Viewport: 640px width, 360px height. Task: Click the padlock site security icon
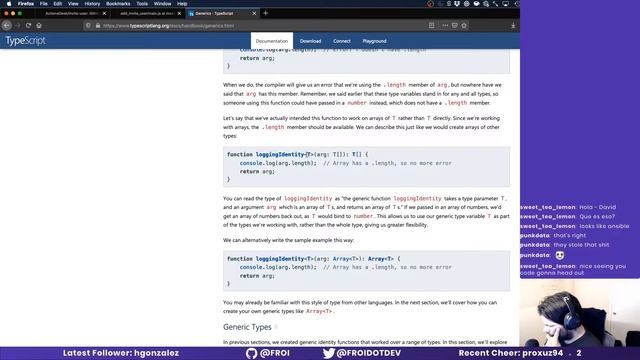click(x=98, y=25)
